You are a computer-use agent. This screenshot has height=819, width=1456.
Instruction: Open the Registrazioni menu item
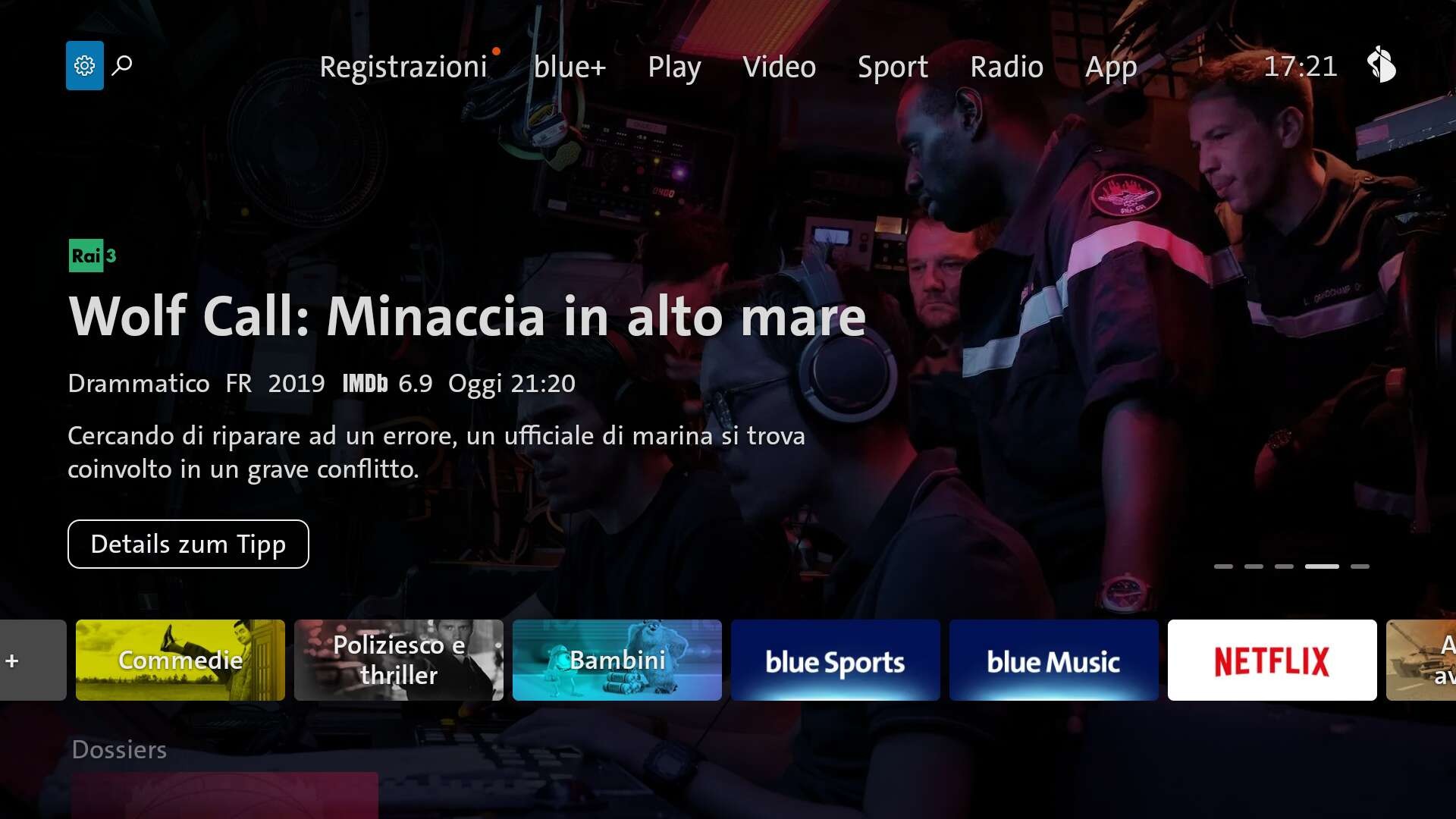click(403, 67)
